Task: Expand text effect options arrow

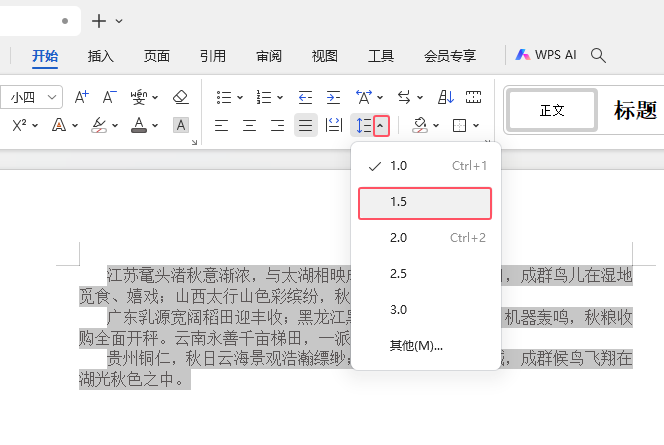Action: [75, 126]
